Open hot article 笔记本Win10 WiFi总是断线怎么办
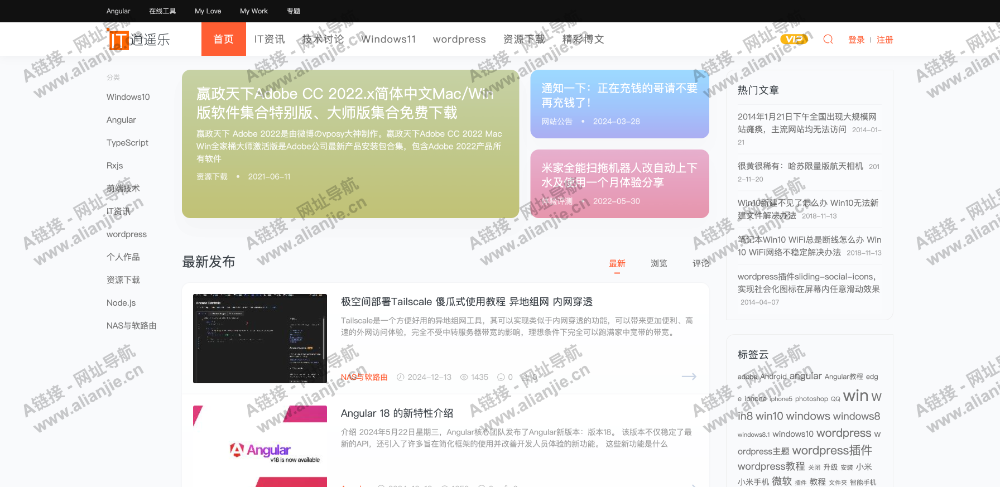The width and height of the screenshot is (1000, 487). (x=809, y=246)
